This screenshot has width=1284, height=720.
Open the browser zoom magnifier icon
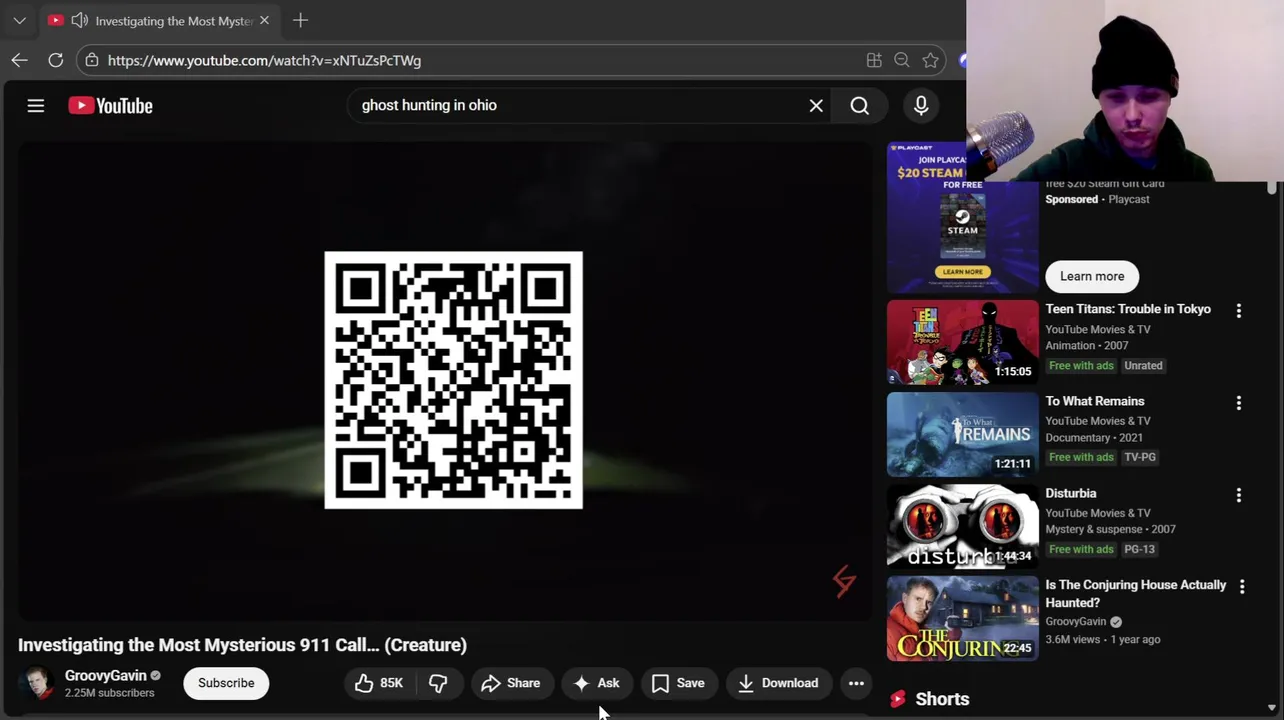902,60
